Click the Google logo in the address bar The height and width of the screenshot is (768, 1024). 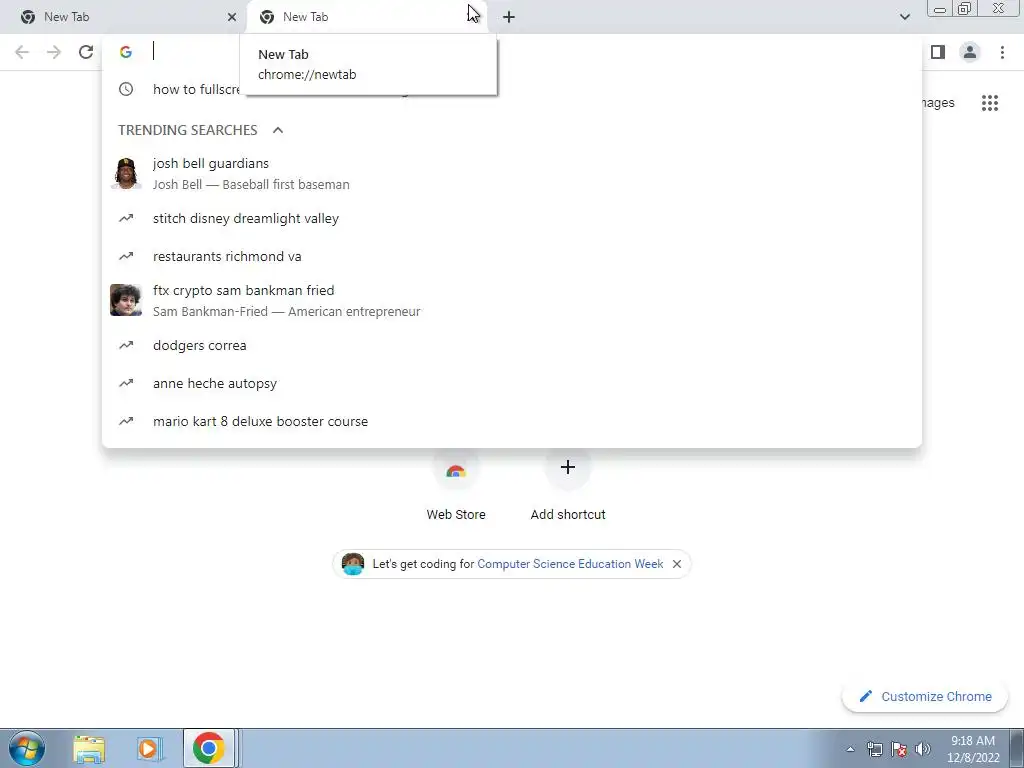[x=126, y=52]
